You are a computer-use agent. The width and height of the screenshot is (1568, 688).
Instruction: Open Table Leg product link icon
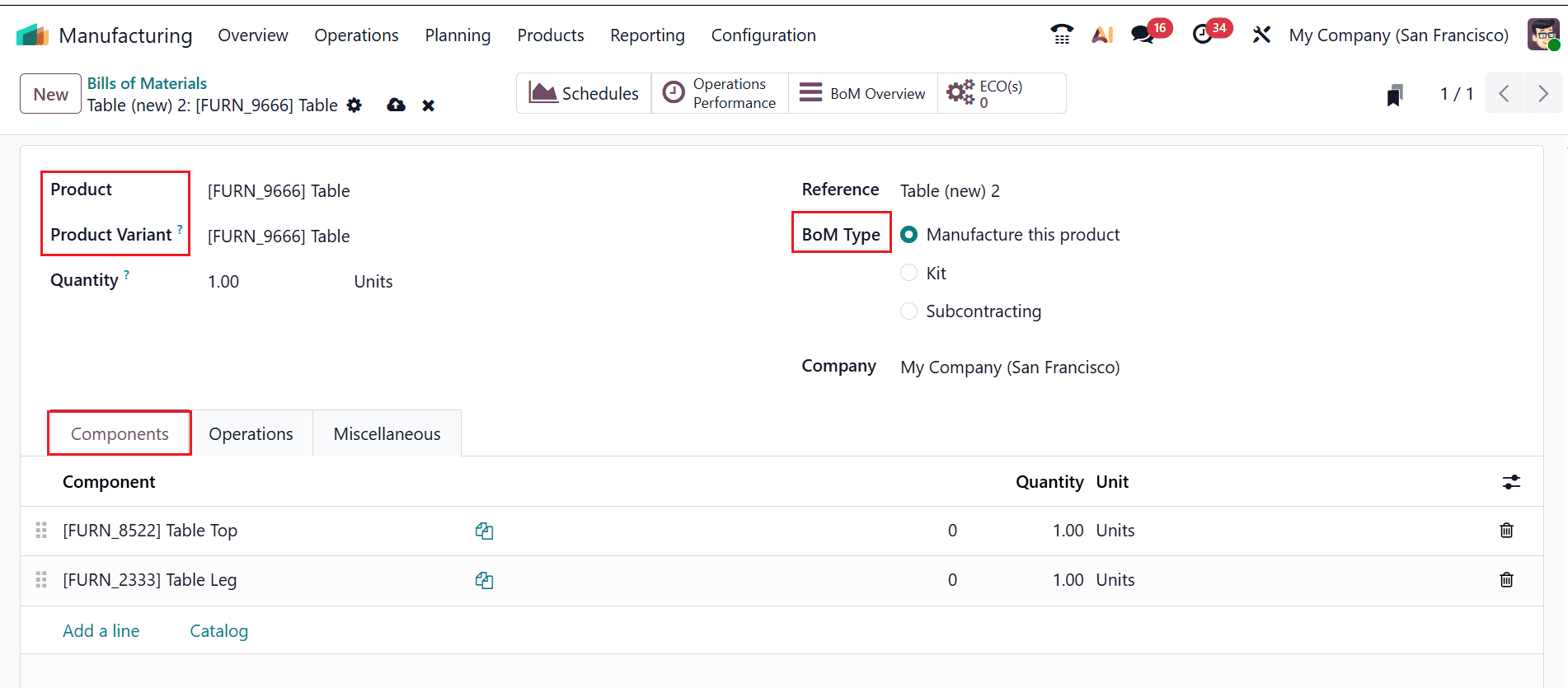pos(484,581)
